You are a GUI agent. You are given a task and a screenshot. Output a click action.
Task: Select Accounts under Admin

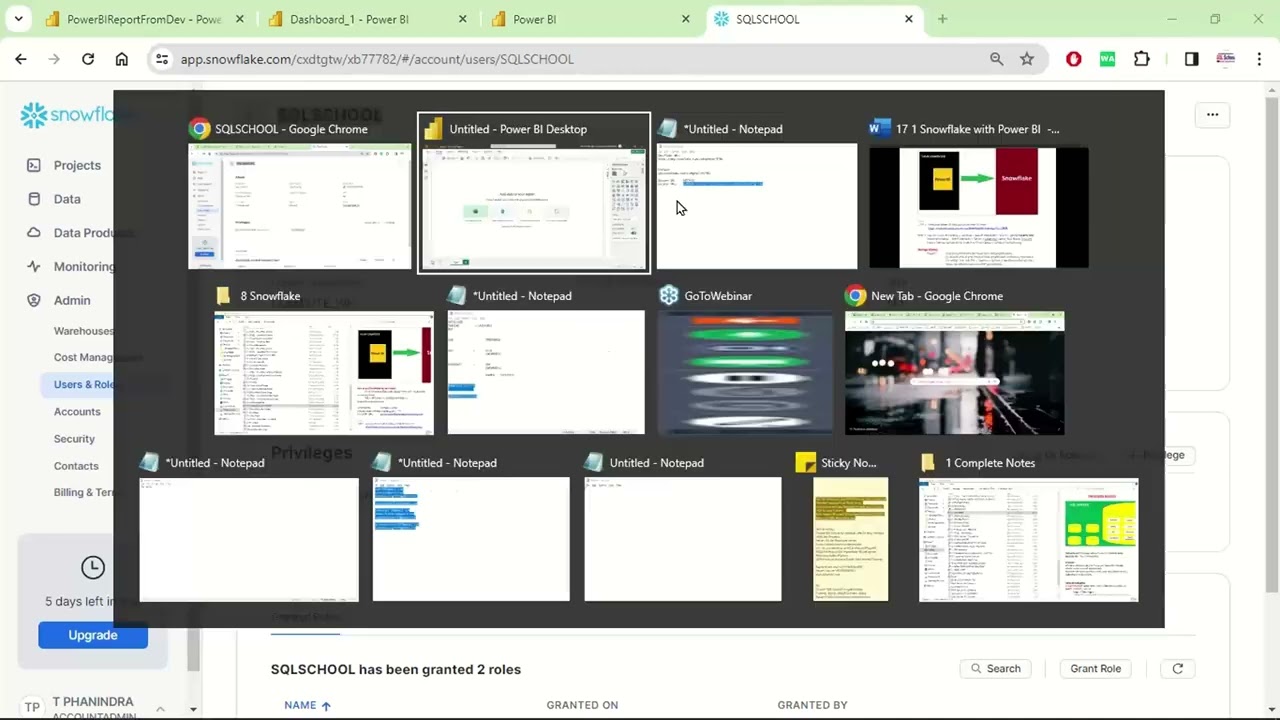point(77,412)
